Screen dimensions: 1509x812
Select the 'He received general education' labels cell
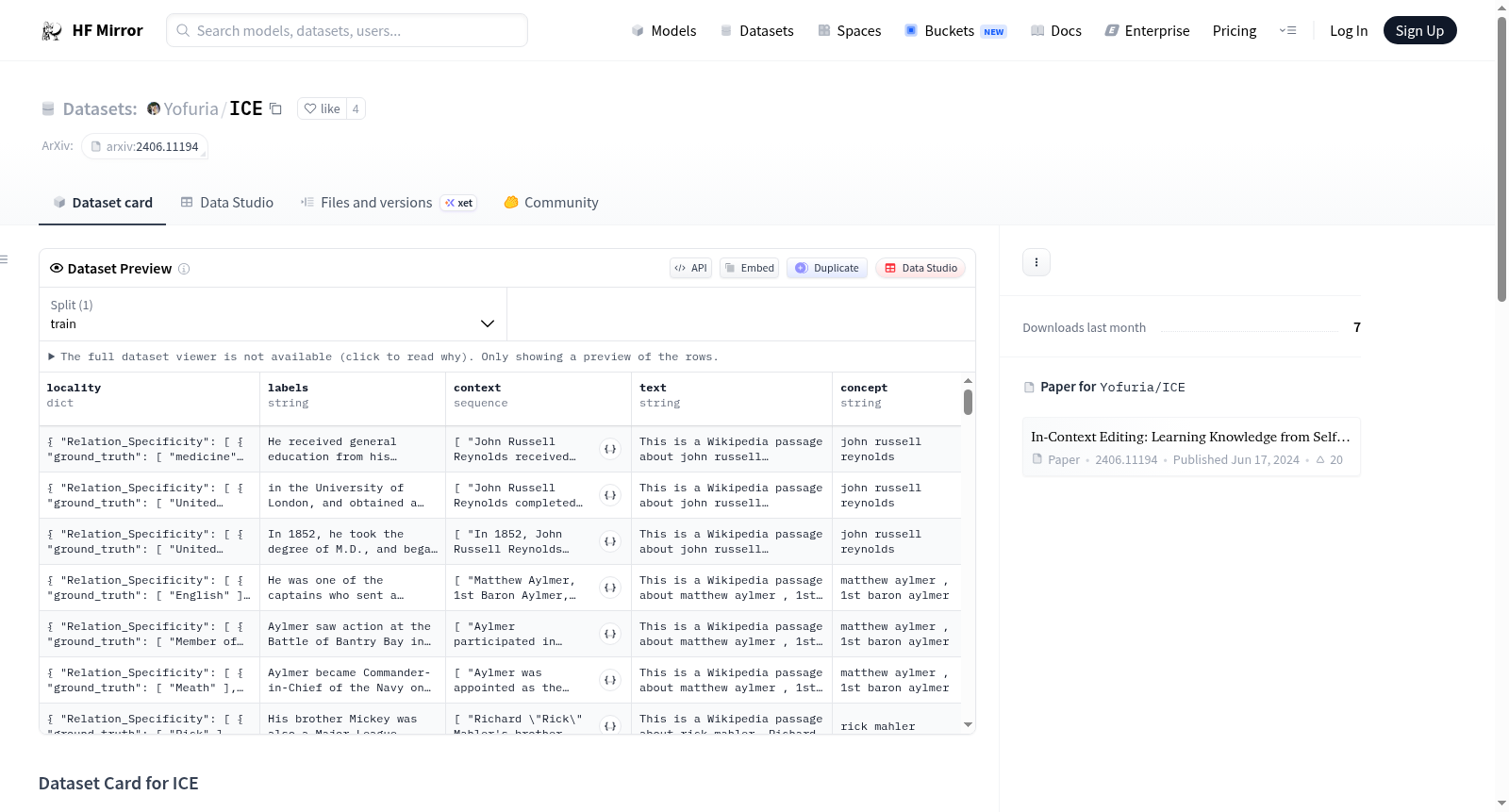click(x=353, y=449)
